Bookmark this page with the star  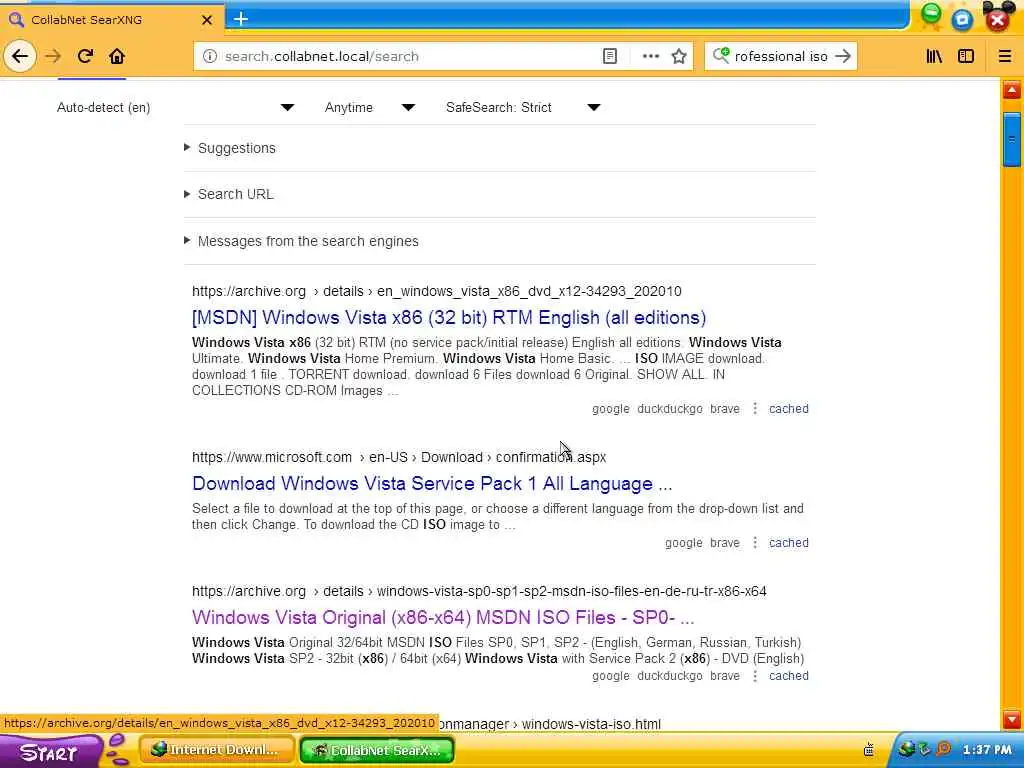(679, 56)
